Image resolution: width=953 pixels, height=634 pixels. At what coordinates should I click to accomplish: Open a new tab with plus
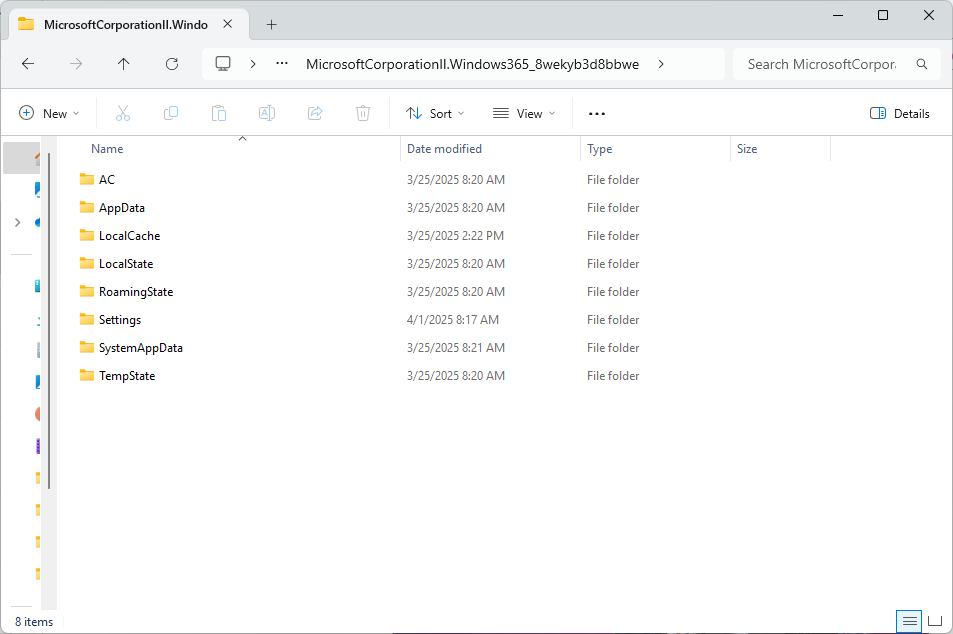pyautogui.click(x=272, y=24)
